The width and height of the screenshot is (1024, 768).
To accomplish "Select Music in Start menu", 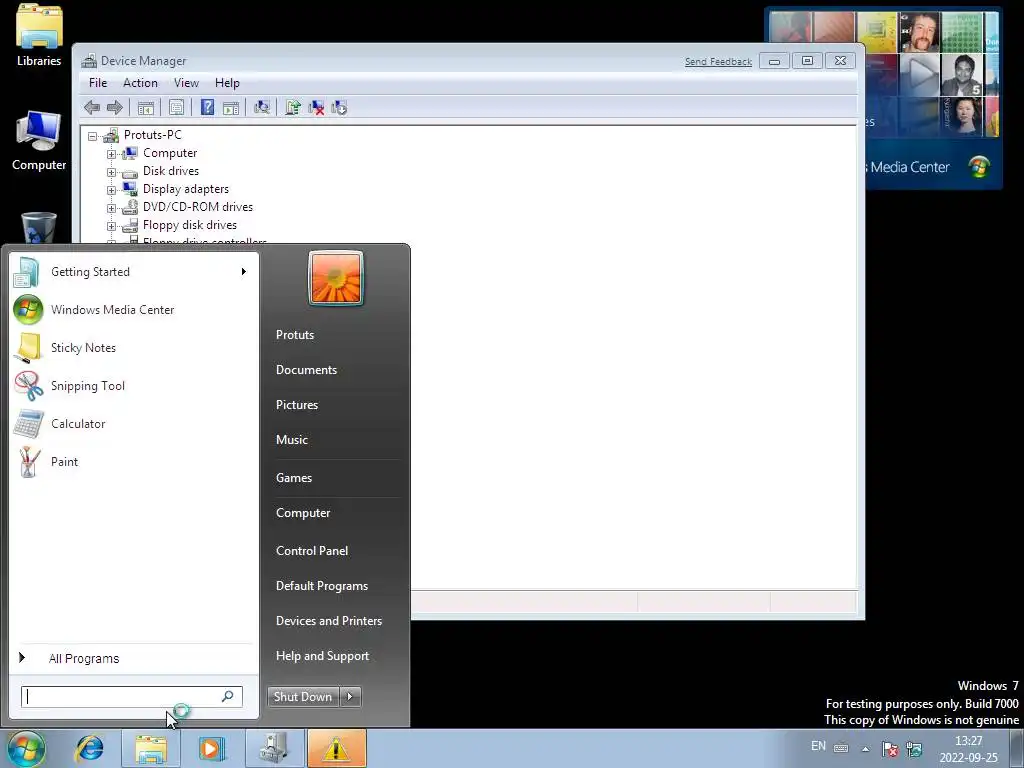I will (292, 440).
